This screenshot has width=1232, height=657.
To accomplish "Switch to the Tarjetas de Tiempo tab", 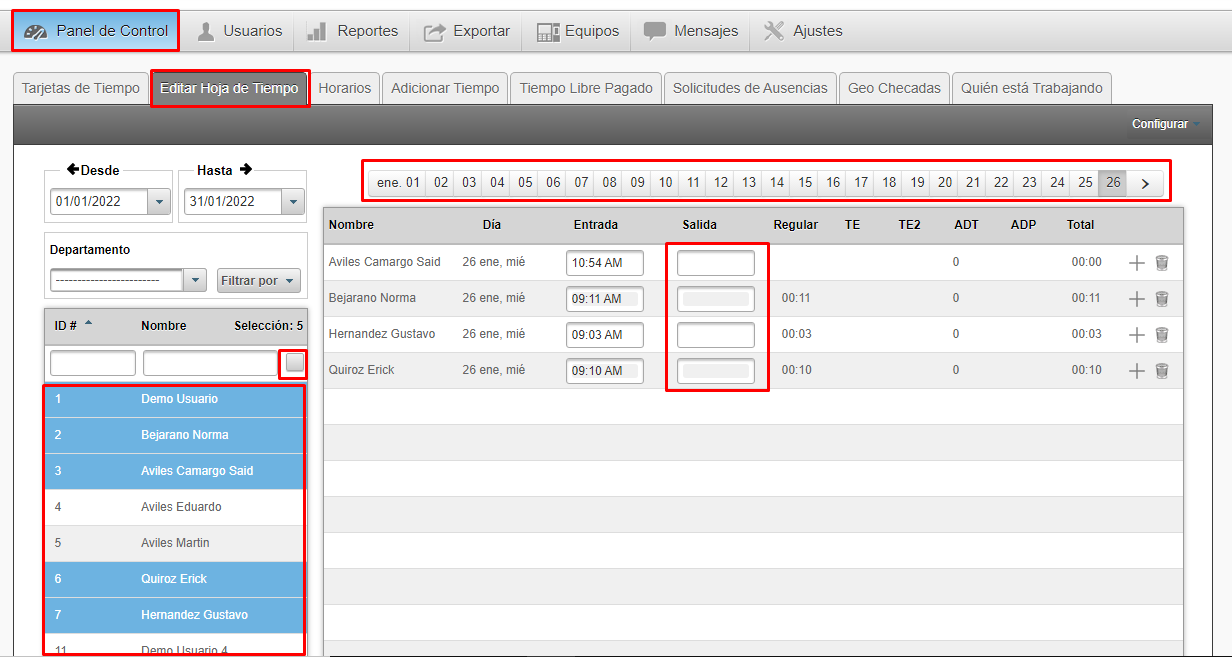I will coord(81,88).
